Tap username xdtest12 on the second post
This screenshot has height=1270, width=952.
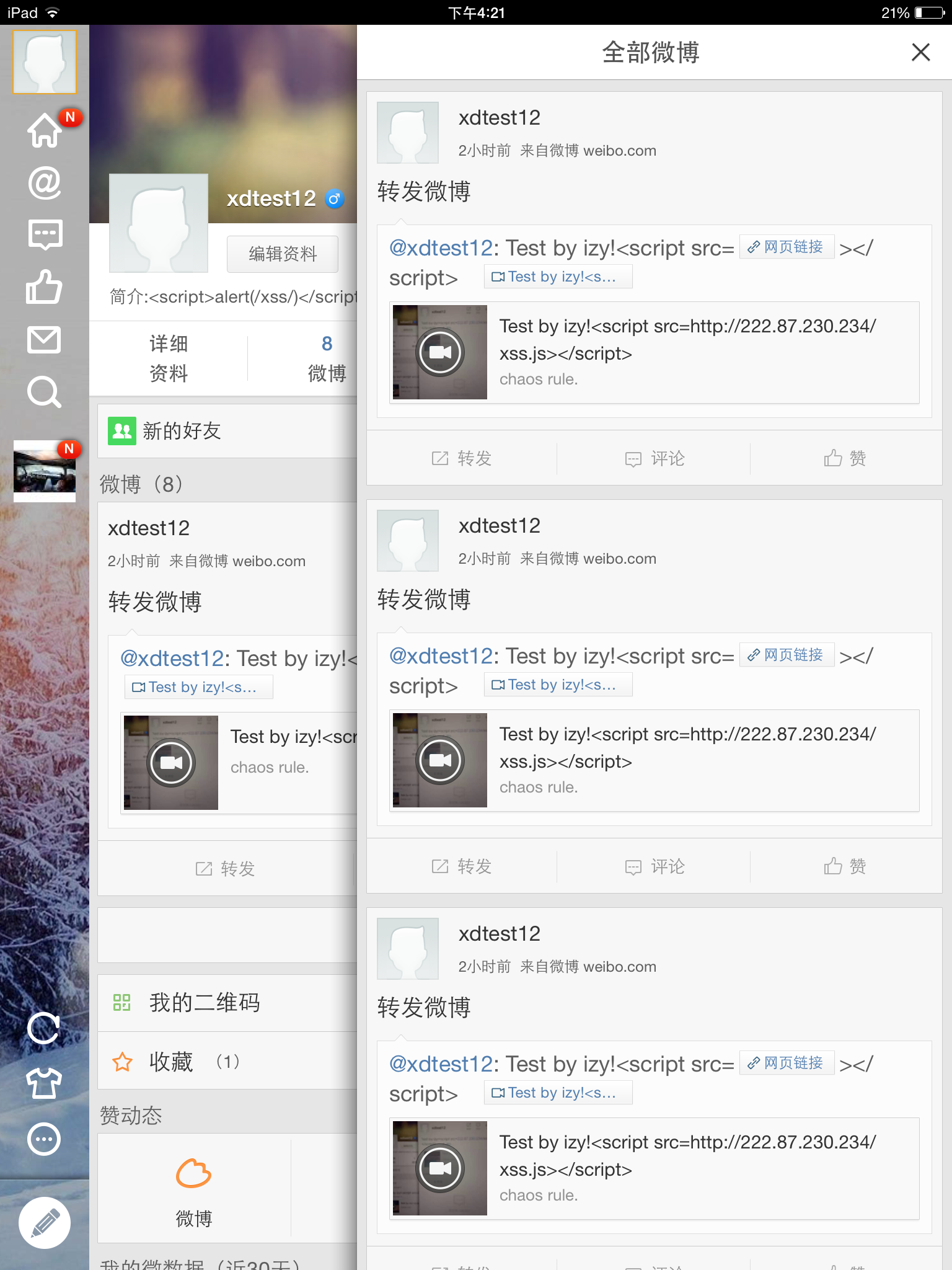point(500,526)
